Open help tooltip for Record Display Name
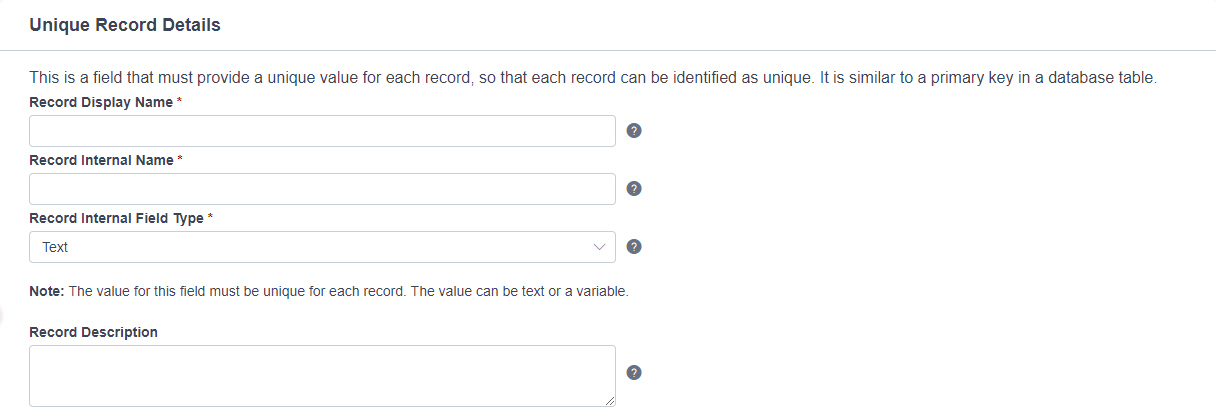Viewport: 1216px width, 409px height. point(633,131)
